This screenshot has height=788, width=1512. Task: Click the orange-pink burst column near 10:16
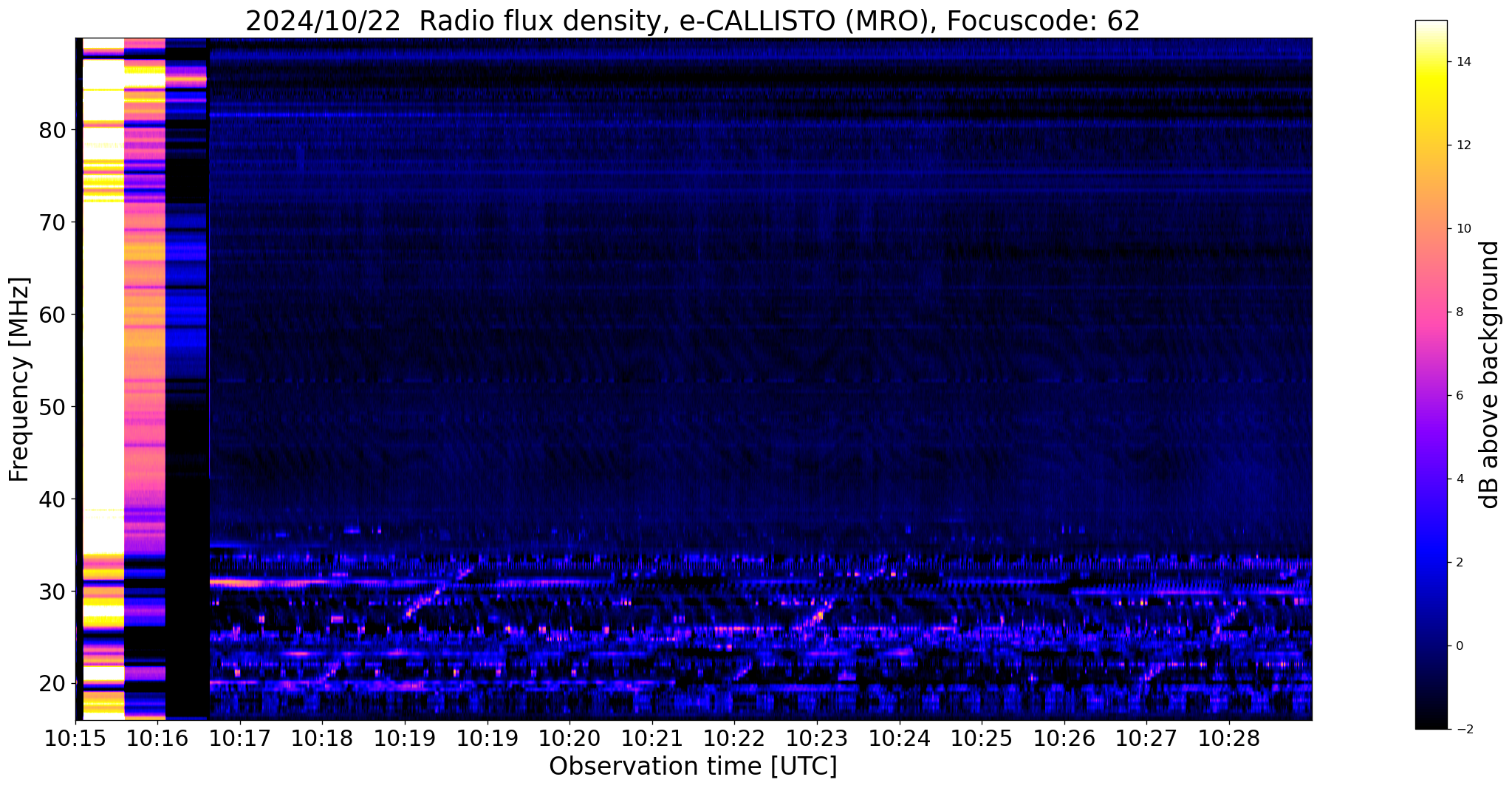(145, 379)
